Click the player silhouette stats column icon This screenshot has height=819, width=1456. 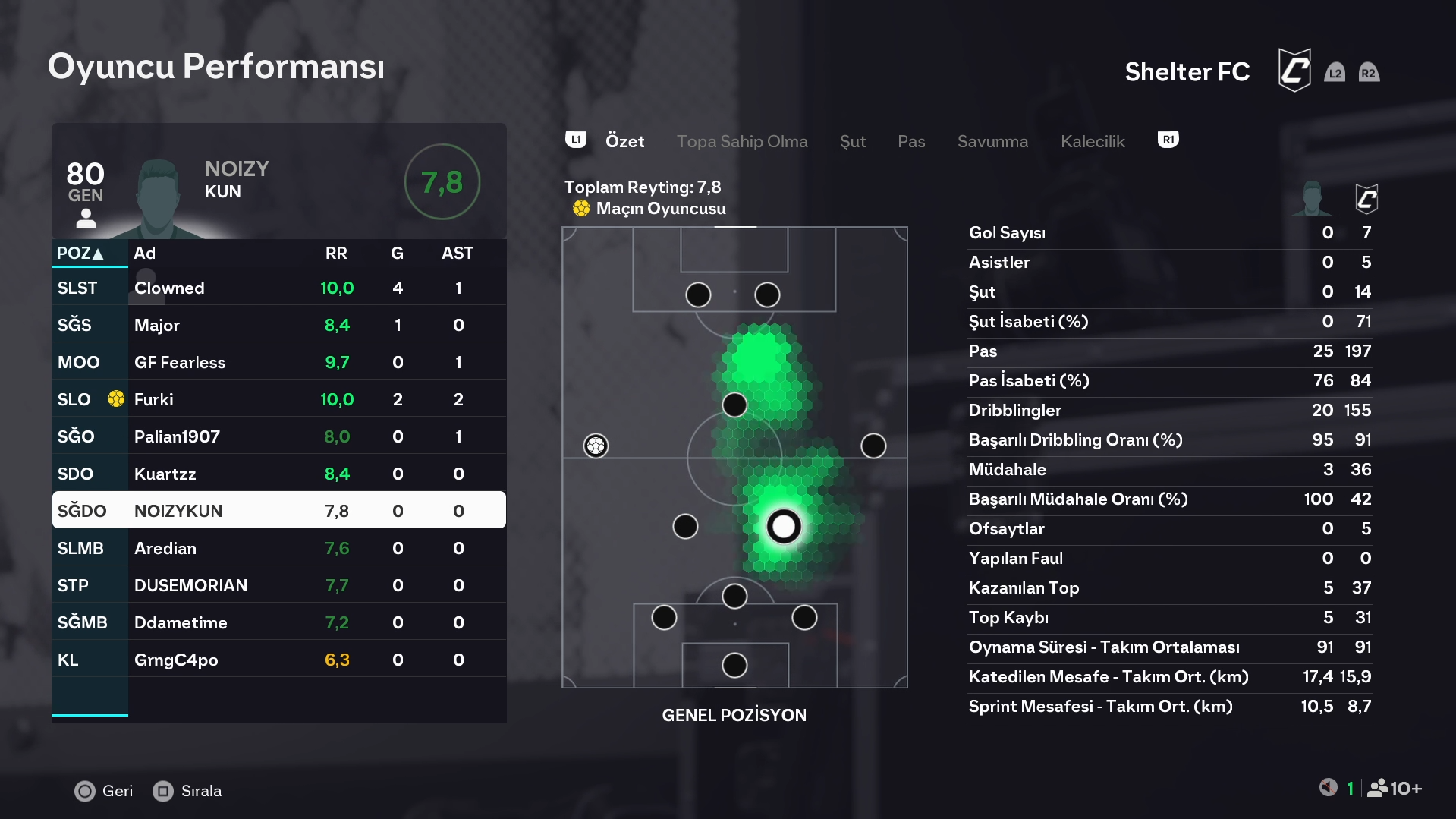pyautogui.click(x=1311, y=199)
